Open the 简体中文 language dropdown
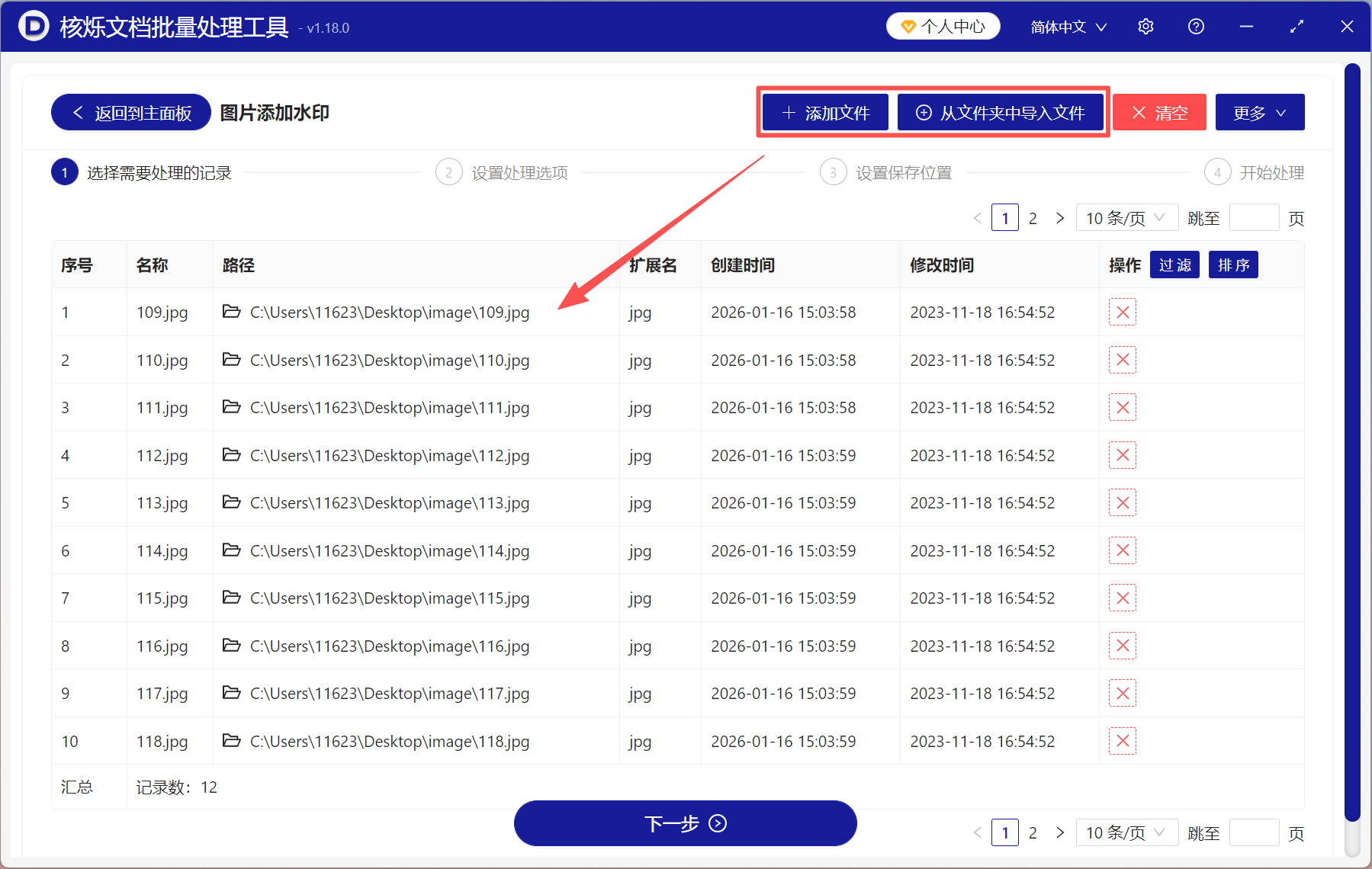 pyautogui.click(x=1067, y=26)
